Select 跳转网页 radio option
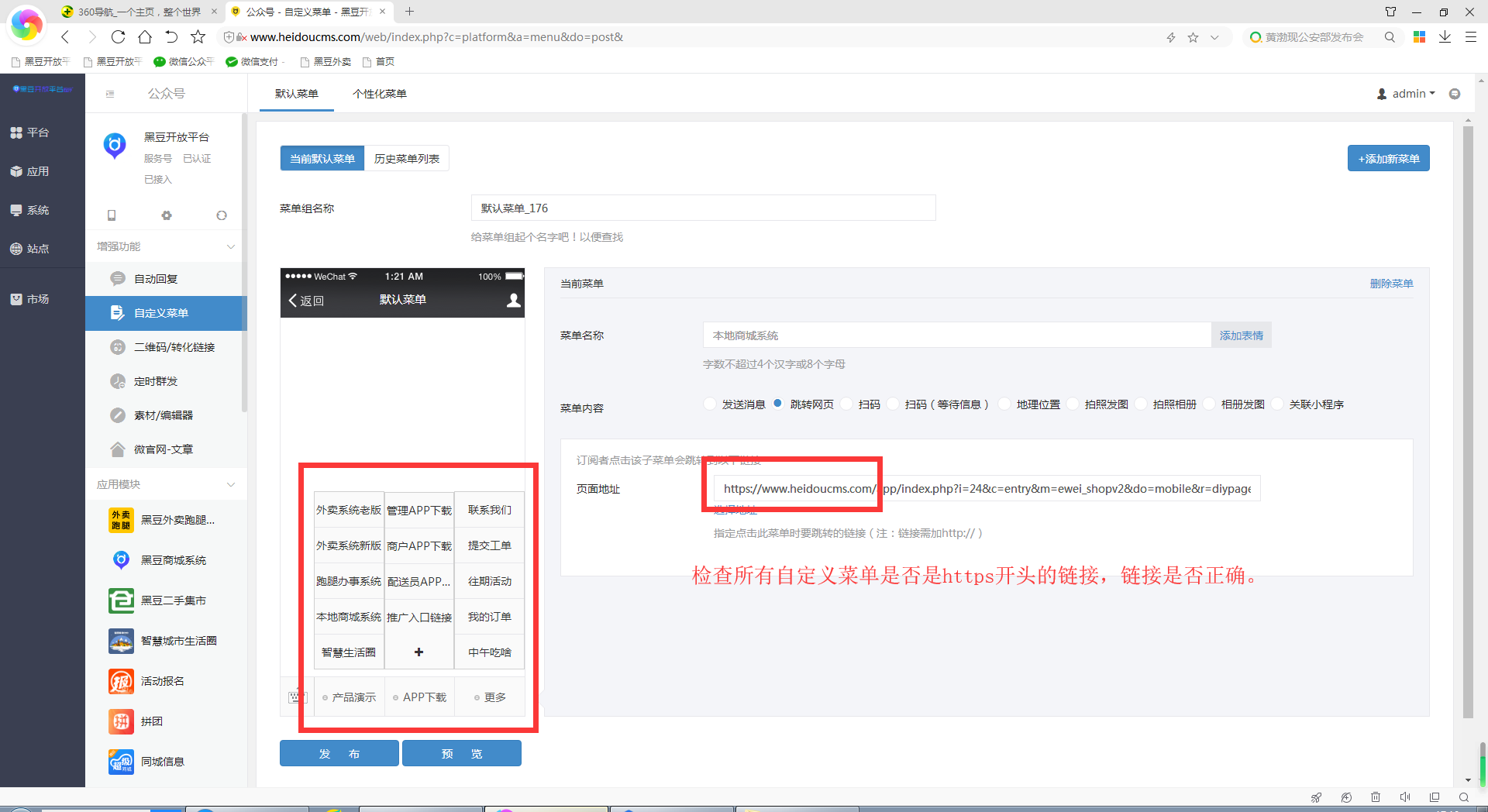This screenshot has height=812, width=1488. (778, 404)
